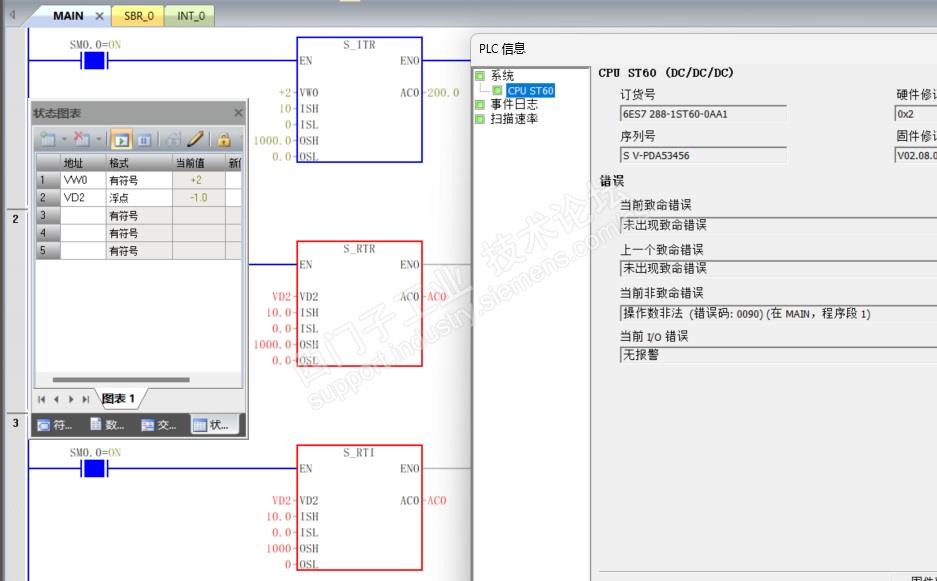Toggle the chart status monitoring play icon
The height and width of the screenshot is (581, 937).
pyautogui.click(x=121, y=140)
